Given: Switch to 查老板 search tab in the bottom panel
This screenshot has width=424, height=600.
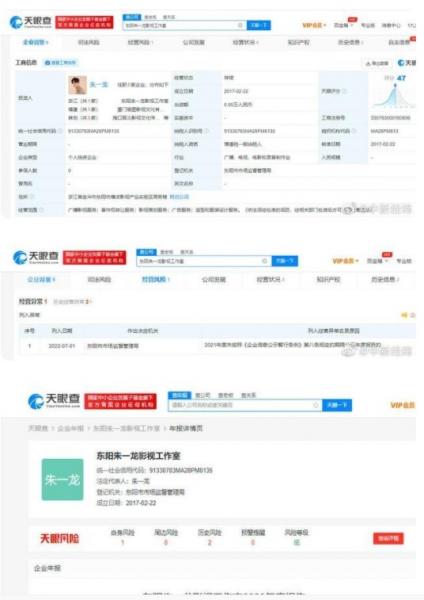Looking at the screenshot, I should click(225, 395).
